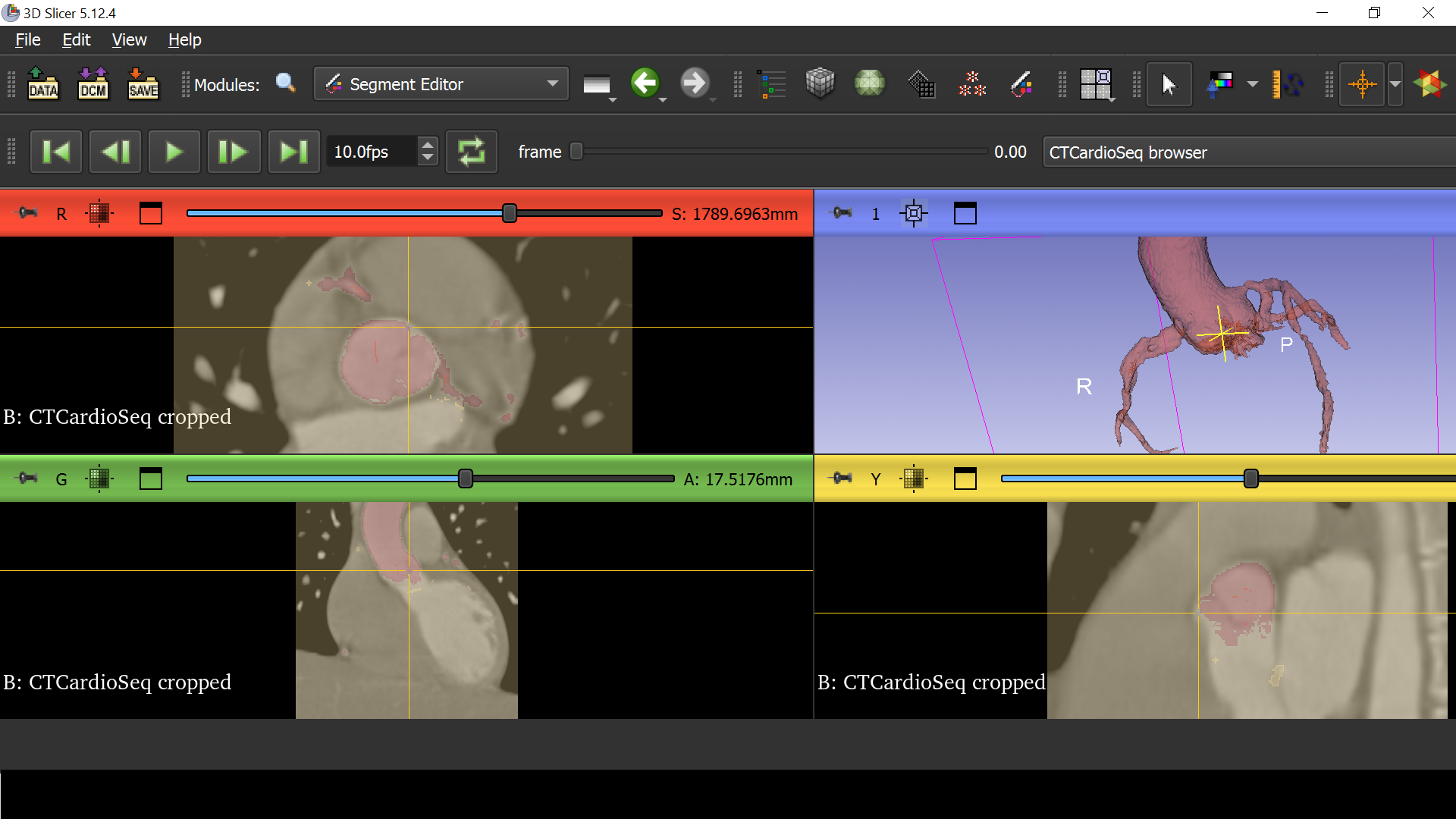The width and height of the screenshot is (1456, 819).
Task: Click the 10.0fps playback rate field
Action: point(372,152)
